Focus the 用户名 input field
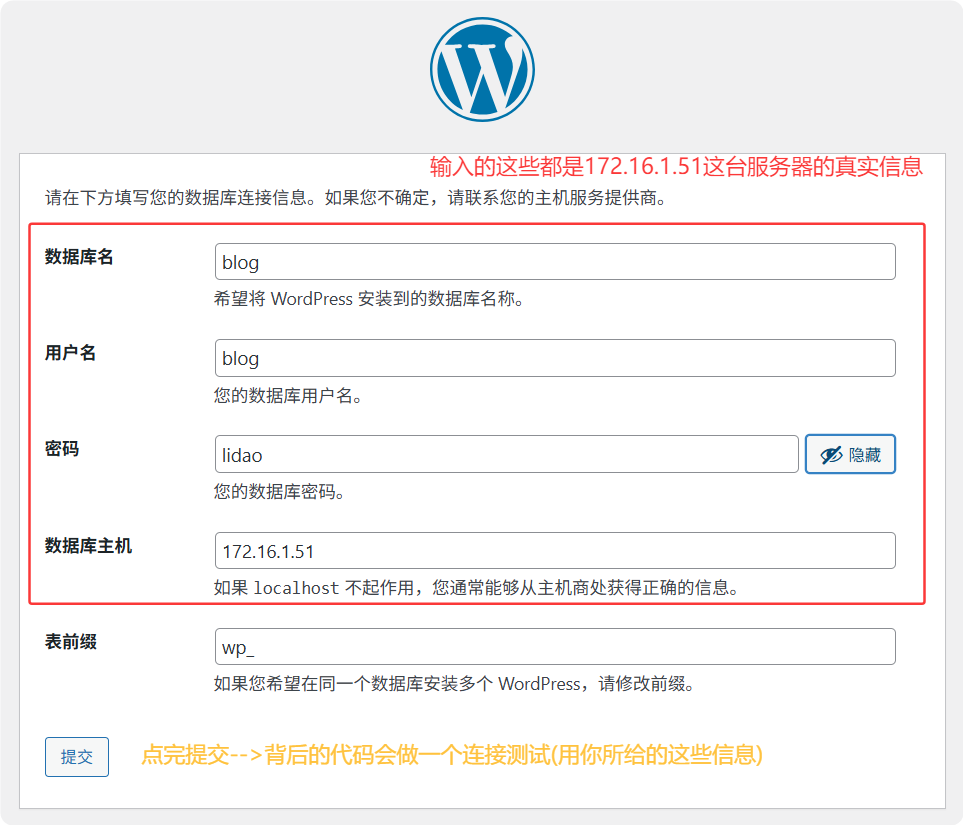The height and width of the screenshot is (825, 963). [555, 358]
